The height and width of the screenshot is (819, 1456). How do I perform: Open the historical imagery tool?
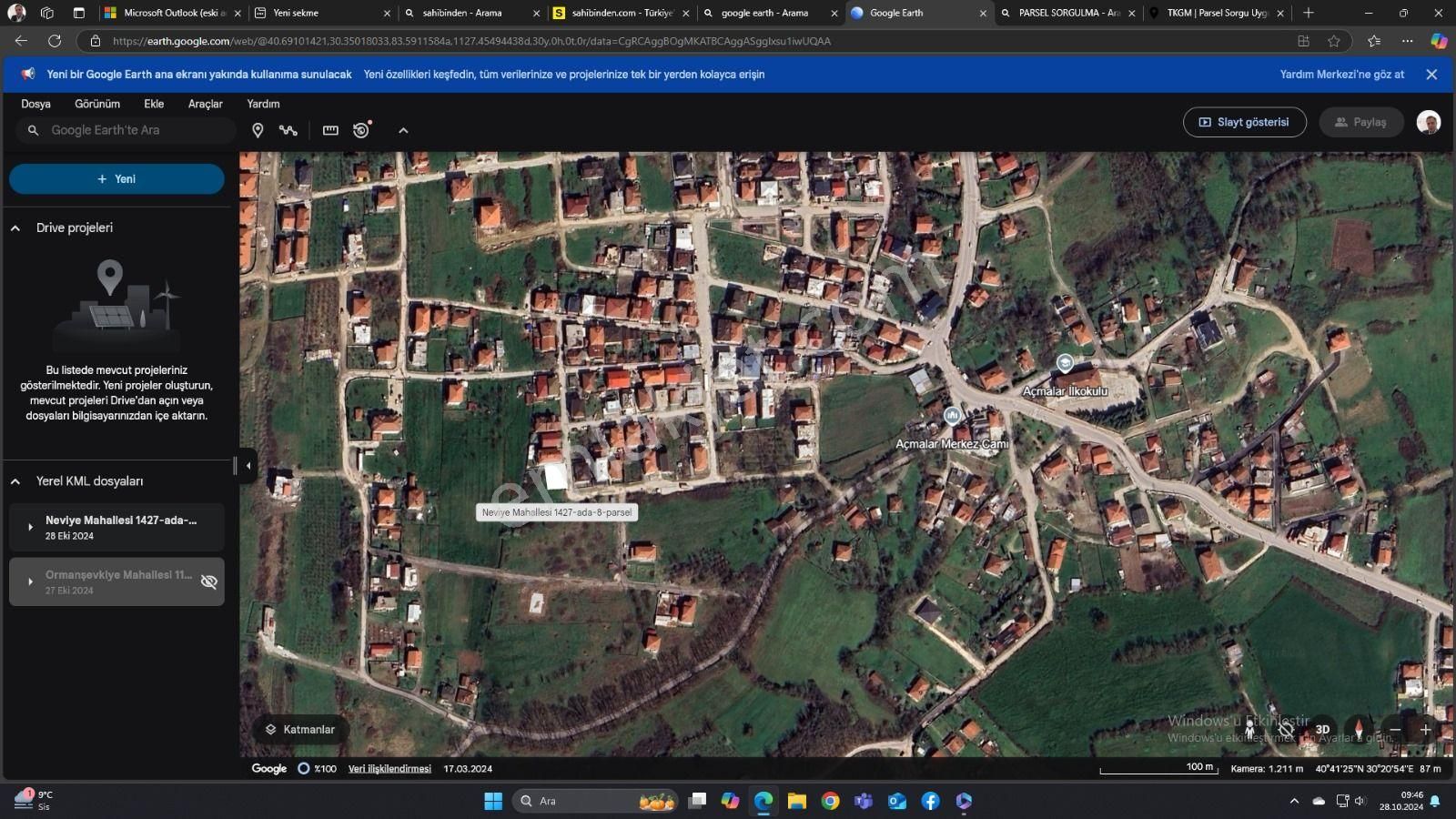click(362, 130)
